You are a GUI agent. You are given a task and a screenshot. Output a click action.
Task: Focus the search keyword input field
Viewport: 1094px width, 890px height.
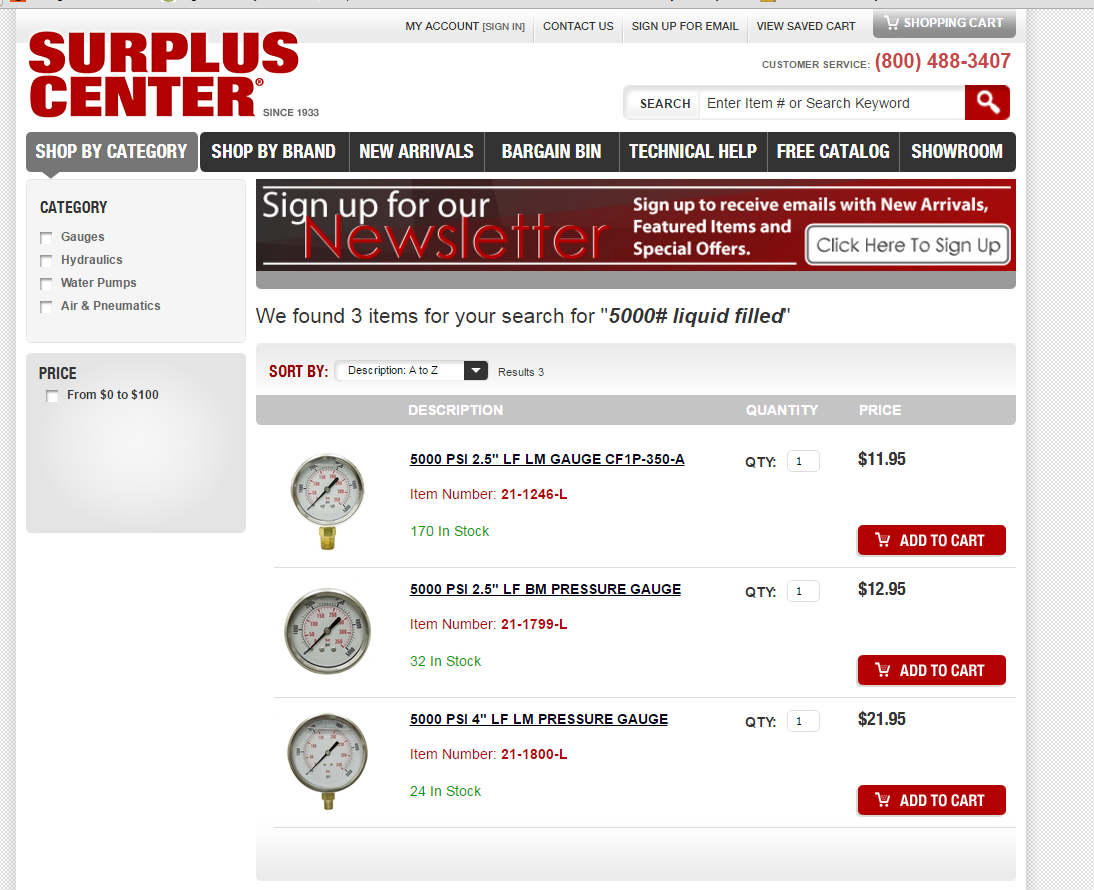(832, 103)
